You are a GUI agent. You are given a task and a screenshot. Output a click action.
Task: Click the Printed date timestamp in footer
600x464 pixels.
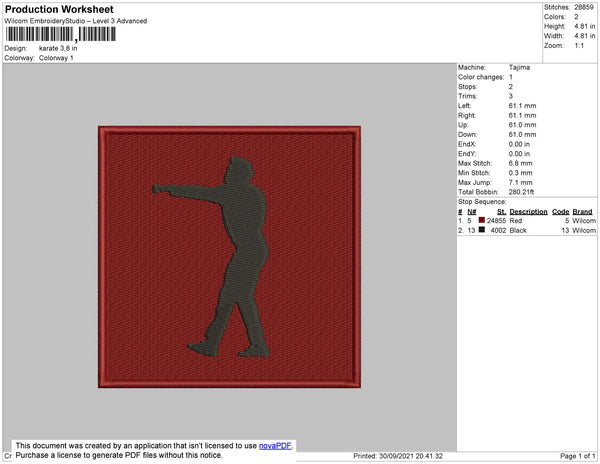pos(398,456)
